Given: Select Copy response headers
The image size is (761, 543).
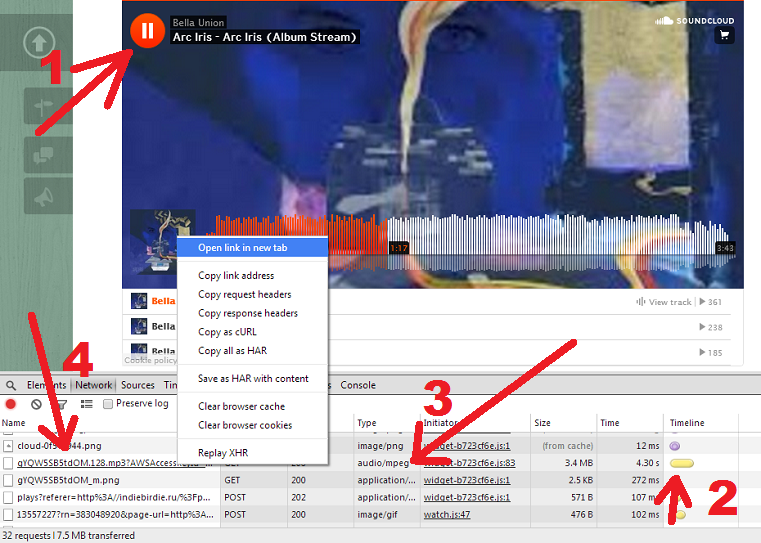Looking at the screenshot, I should [x=248, y=313].
